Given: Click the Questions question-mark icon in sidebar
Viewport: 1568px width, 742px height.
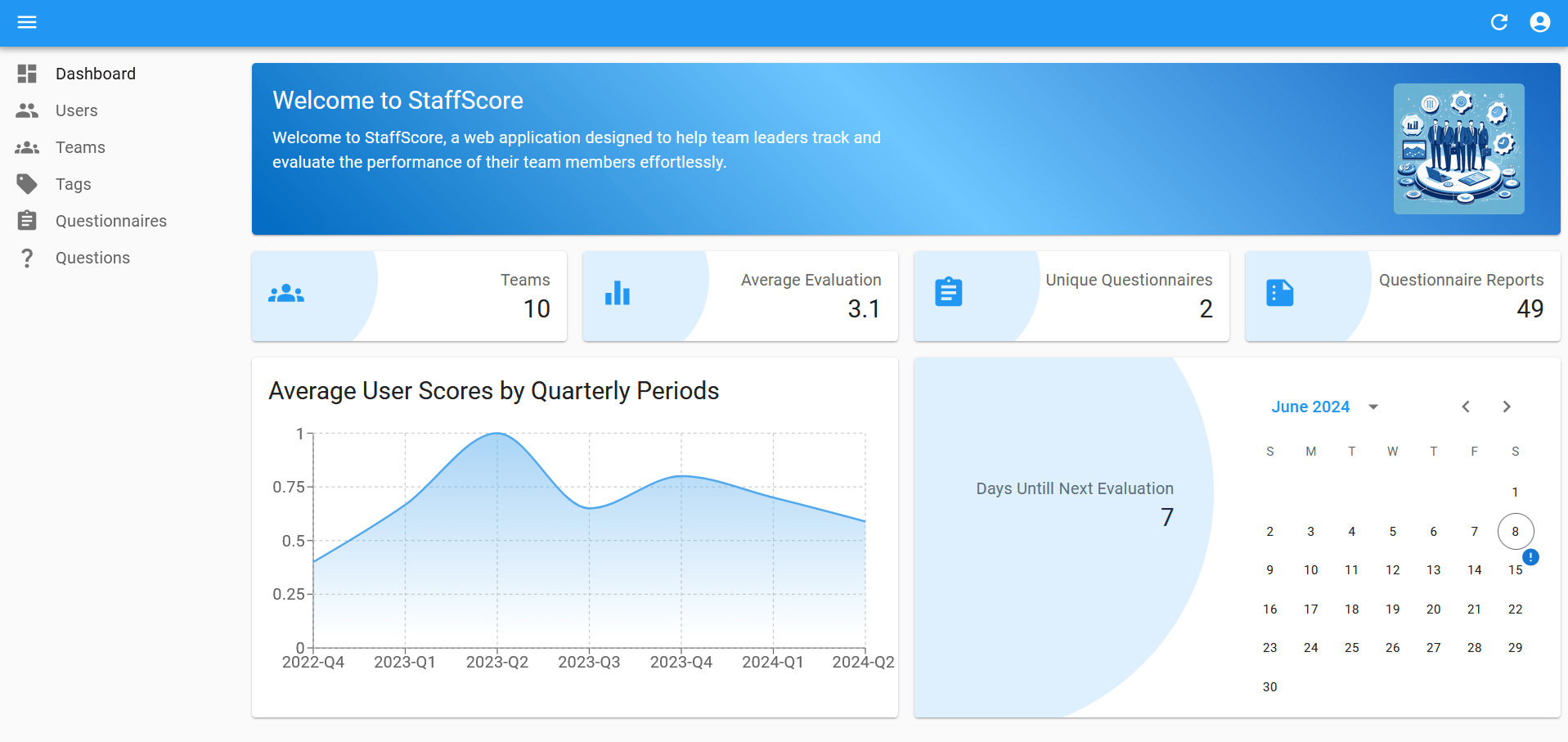Looking at the screenshot, I should tap(27, 259).
